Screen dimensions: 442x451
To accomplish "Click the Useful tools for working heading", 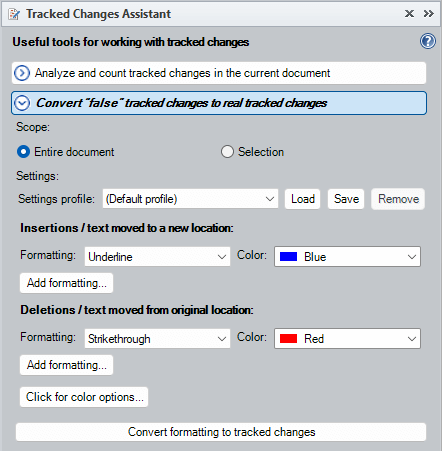I will pyautogui.click(x=131, y=42).
